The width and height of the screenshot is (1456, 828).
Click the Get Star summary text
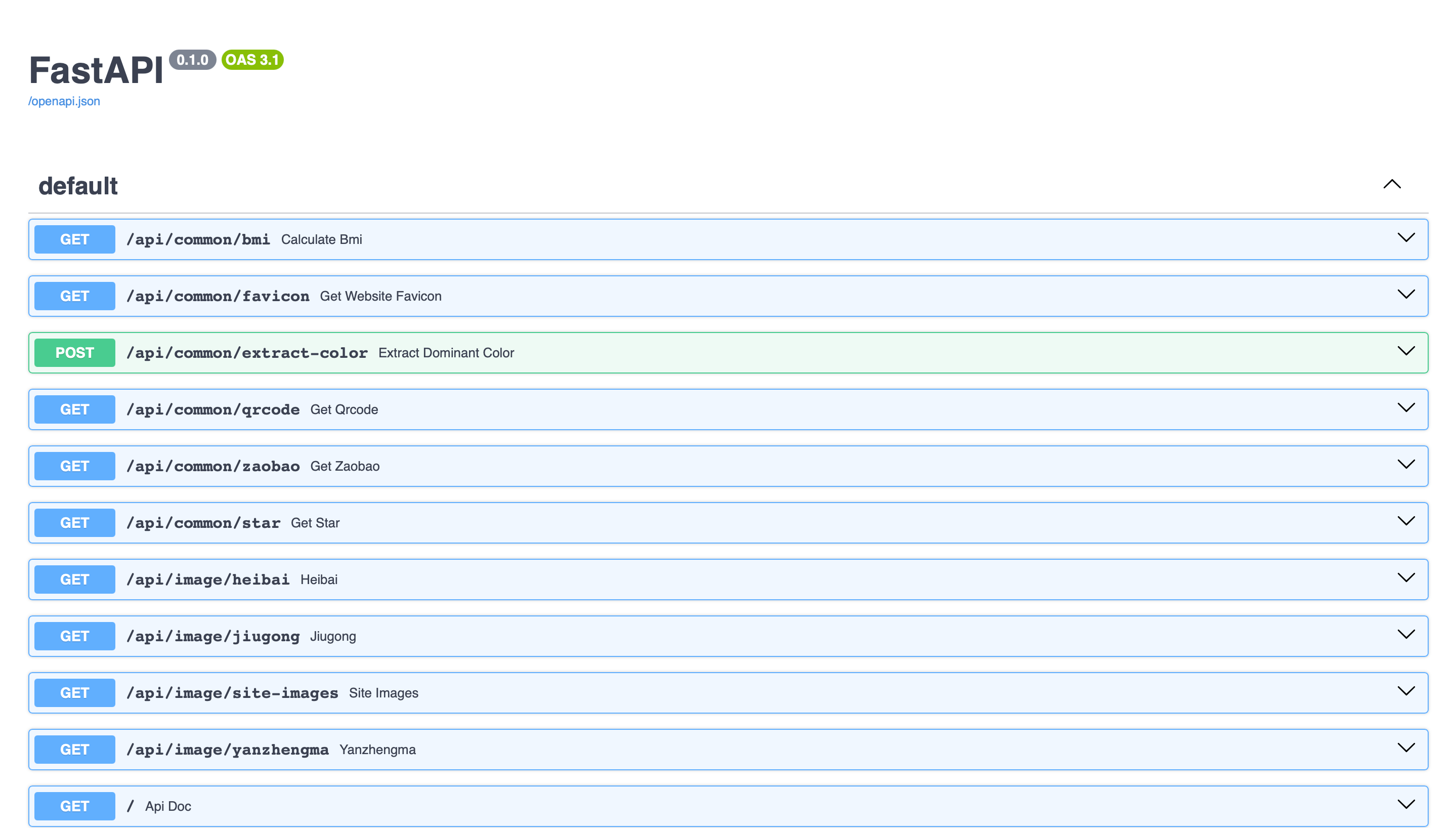click(x=315, y=523)
